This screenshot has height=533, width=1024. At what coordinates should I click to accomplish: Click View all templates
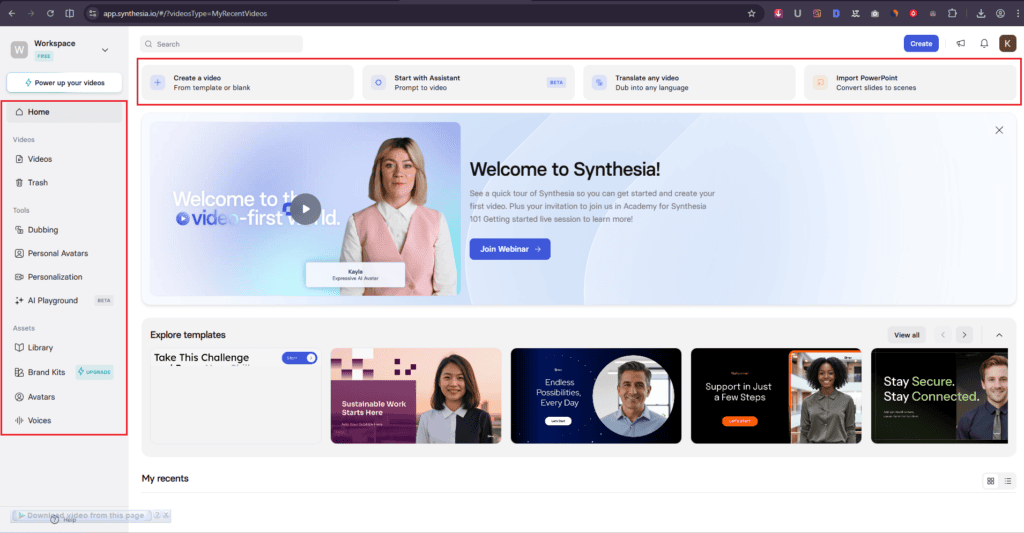tap(906, 335)
